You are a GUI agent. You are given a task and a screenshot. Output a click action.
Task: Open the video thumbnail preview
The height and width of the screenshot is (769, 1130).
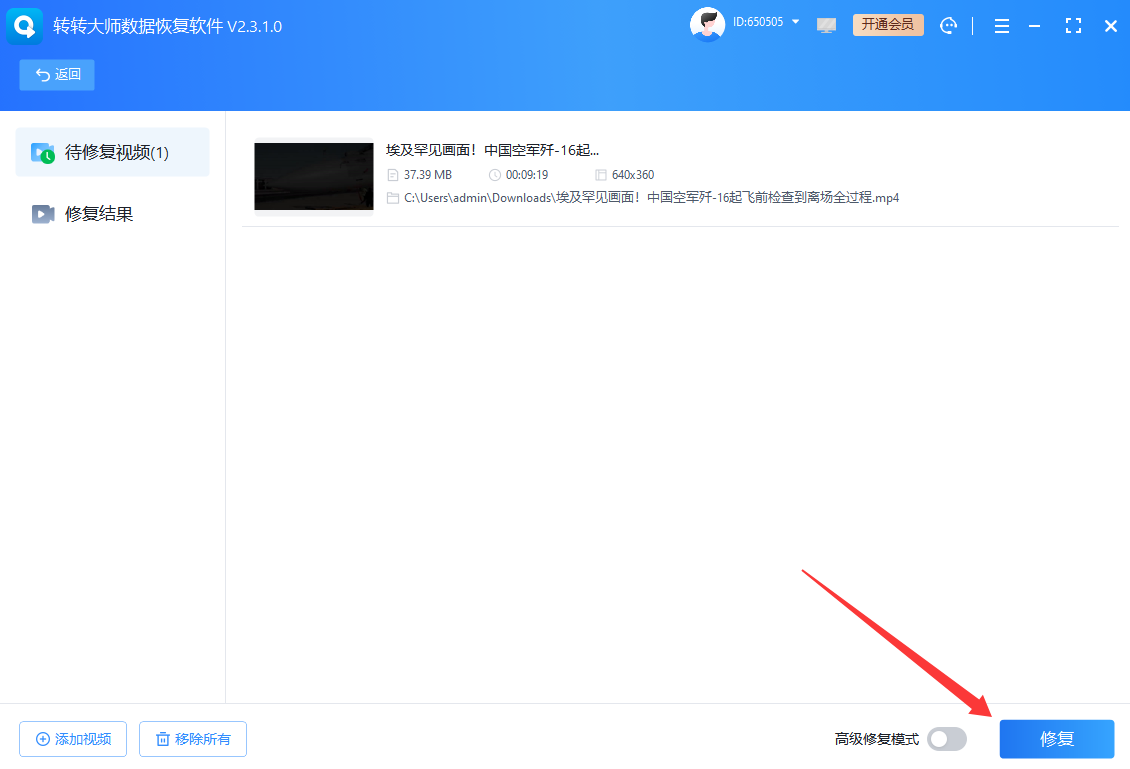point(314,177)
